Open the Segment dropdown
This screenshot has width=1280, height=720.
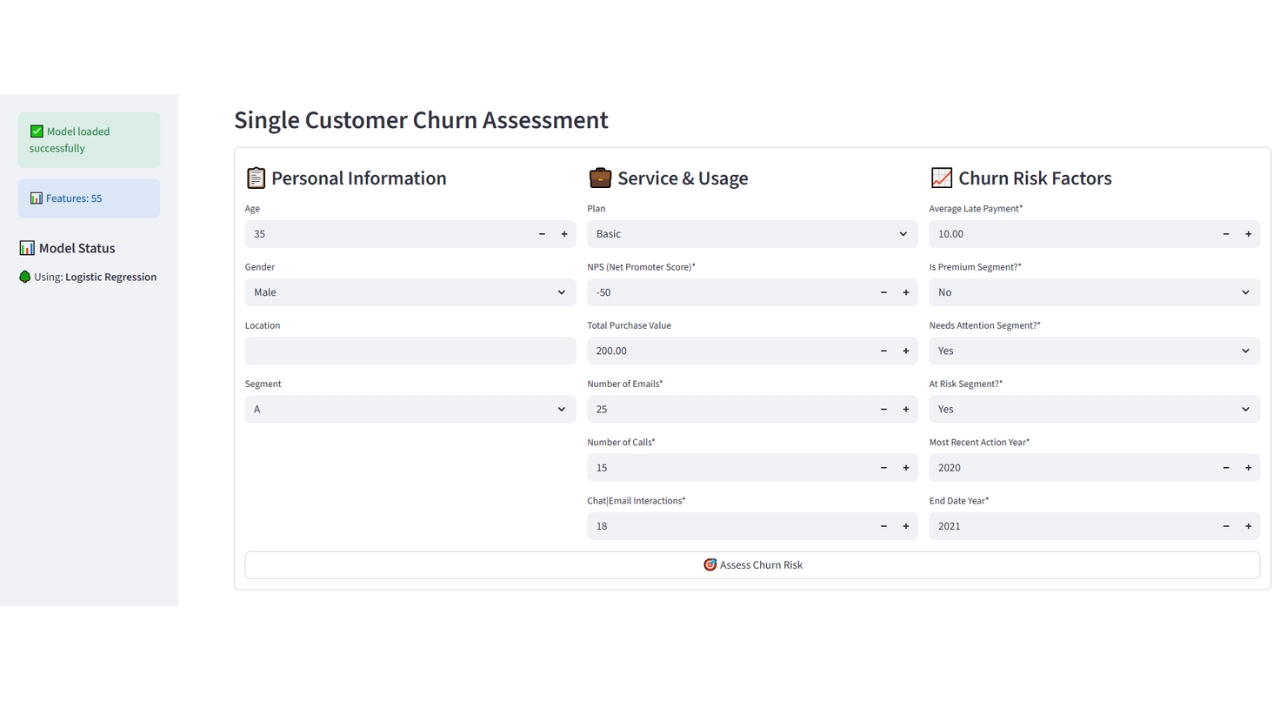coord(410,409)
